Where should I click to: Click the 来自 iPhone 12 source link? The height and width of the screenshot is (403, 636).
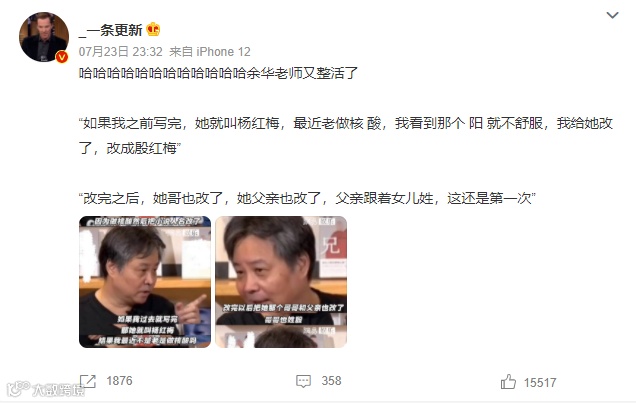[x=210, y=52]
